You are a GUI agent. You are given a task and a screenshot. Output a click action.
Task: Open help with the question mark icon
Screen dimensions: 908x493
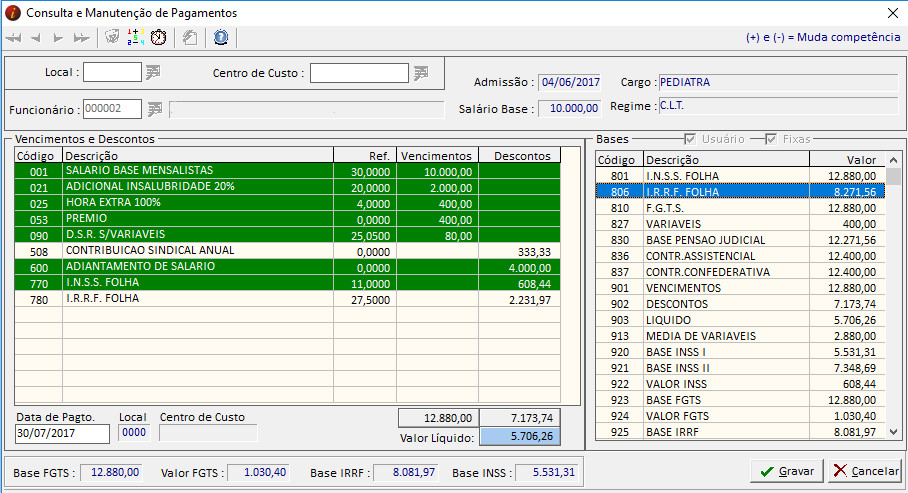tap(221, 38)
